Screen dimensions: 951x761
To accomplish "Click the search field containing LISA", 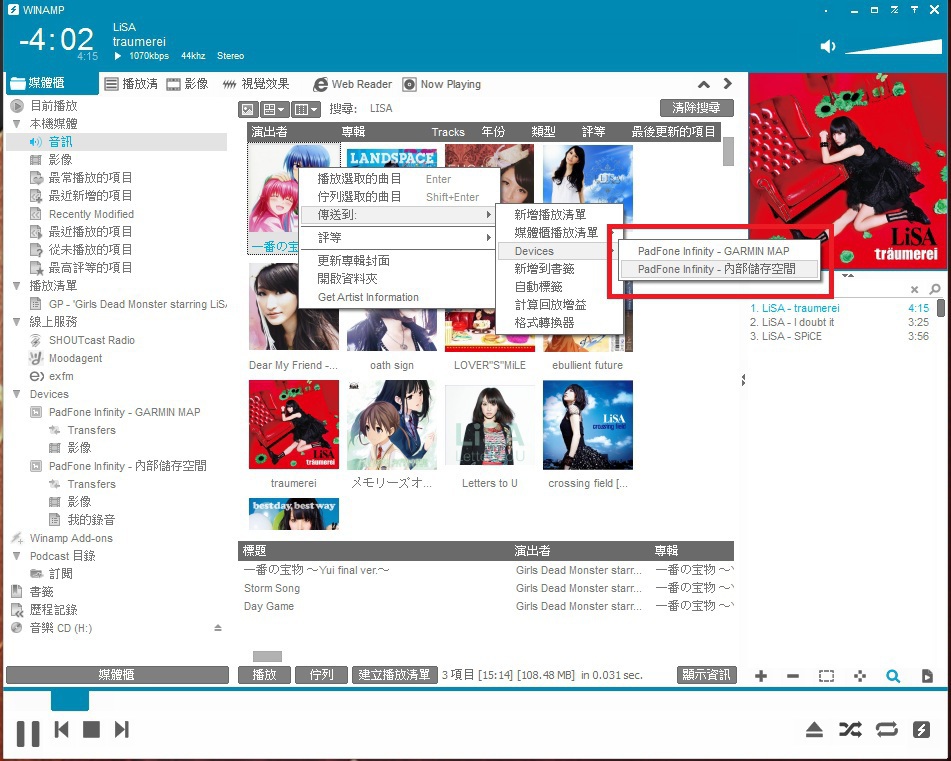I will (x=509, y=109).
